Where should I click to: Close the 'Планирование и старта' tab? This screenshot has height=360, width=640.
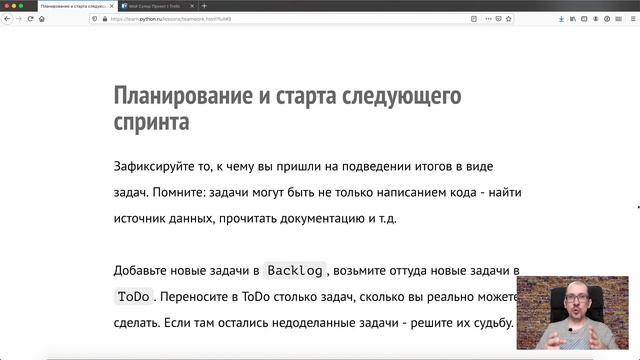(x=111, y=6)
